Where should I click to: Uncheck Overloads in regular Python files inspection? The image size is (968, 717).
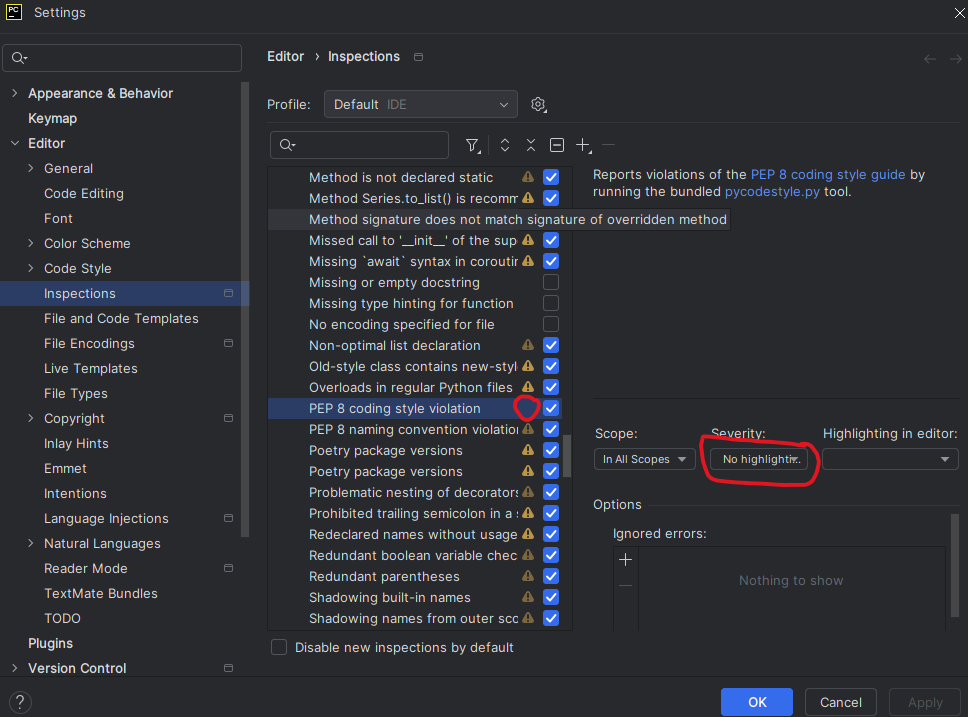[x=551, y=387]
